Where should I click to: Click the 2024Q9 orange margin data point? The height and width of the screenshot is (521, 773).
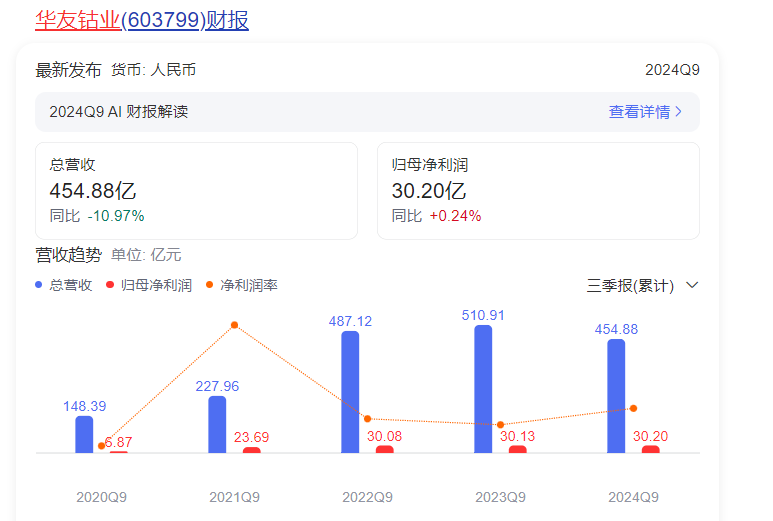pyautogui.click(x=633, y=408)
